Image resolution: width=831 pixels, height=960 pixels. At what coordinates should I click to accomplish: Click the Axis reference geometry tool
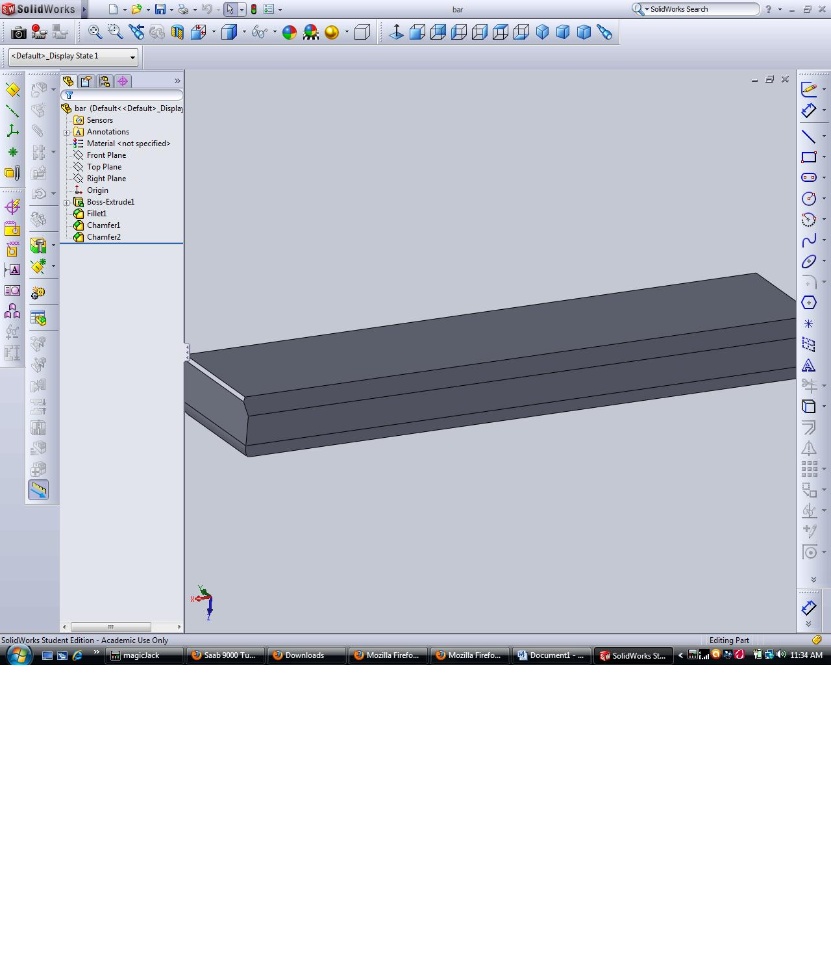pyautogui.click(x=12, y=111)
